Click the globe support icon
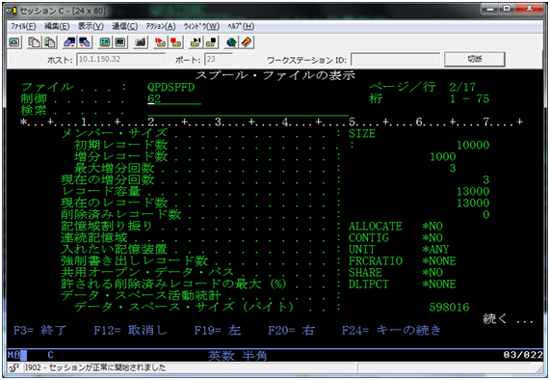Screen dimensions: 550x380 [231, 42]
